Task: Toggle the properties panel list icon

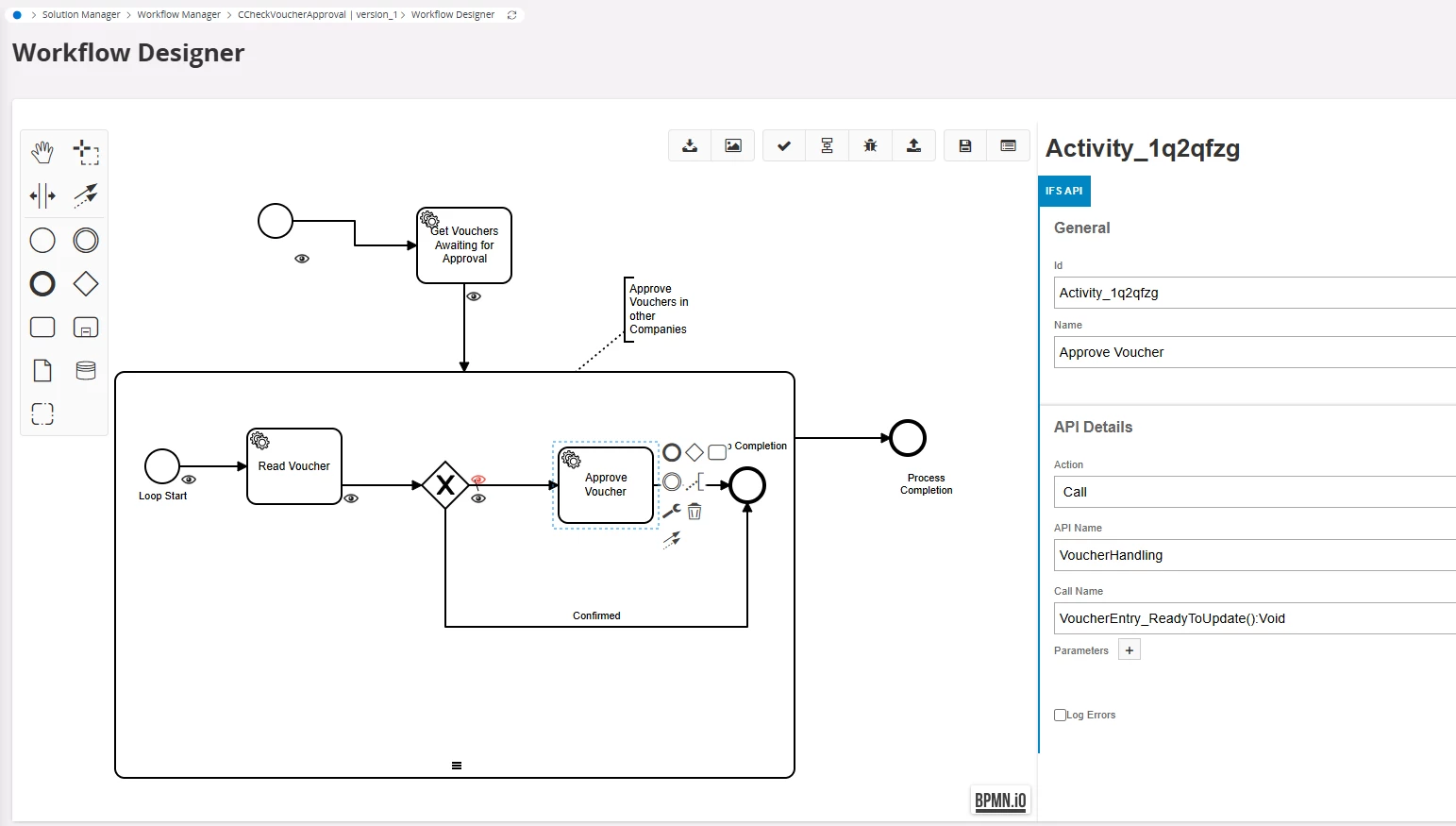Action: (x=1009, y=145)
